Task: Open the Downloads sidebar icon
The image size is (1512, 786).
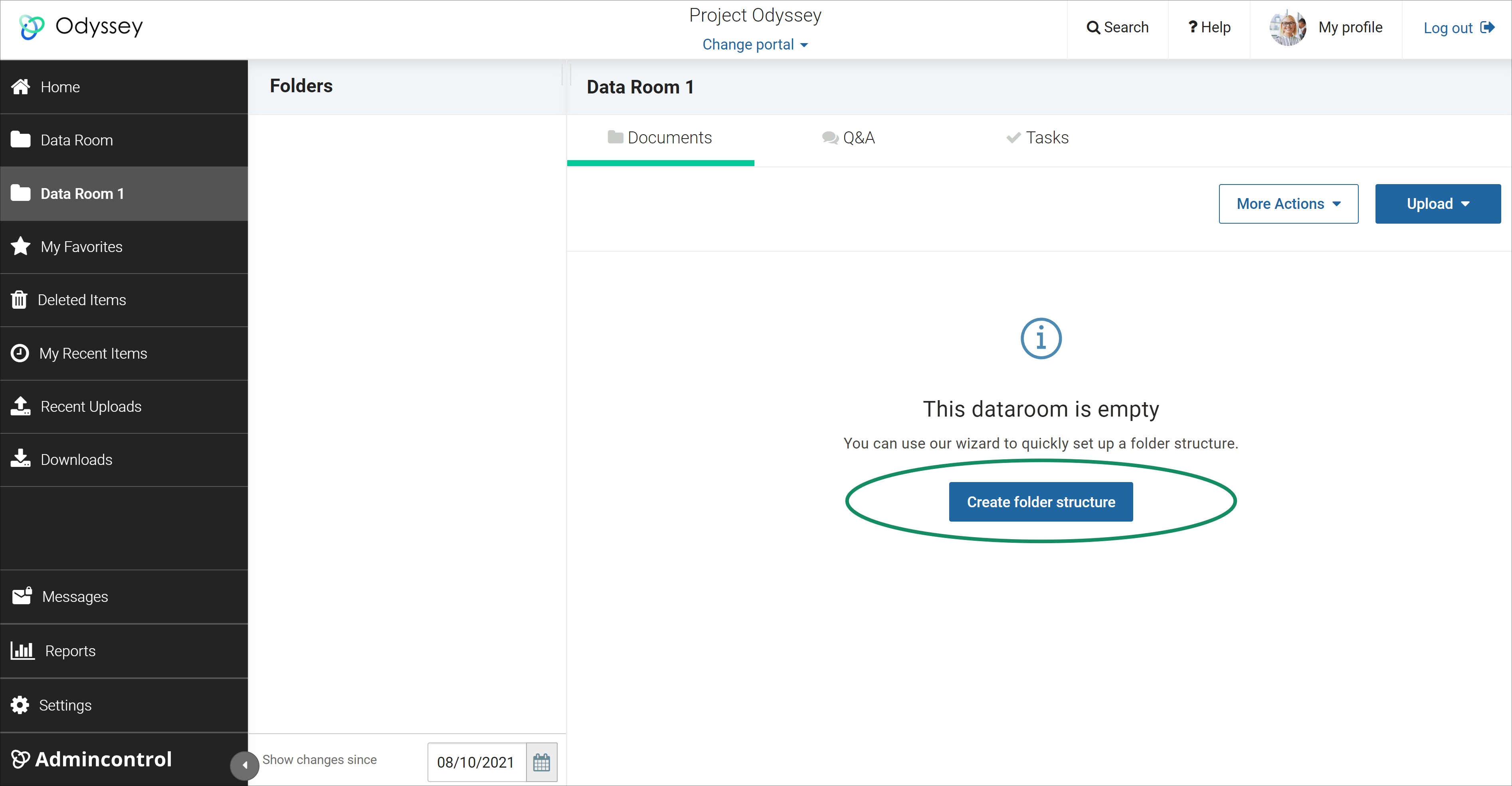Action: click(20, 459)
